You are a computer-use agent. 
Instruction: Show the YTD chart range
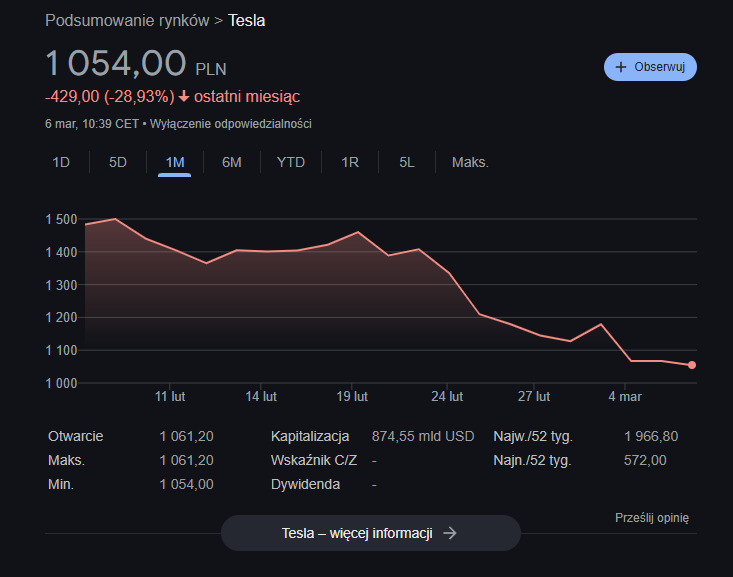(x=291, y=162)
